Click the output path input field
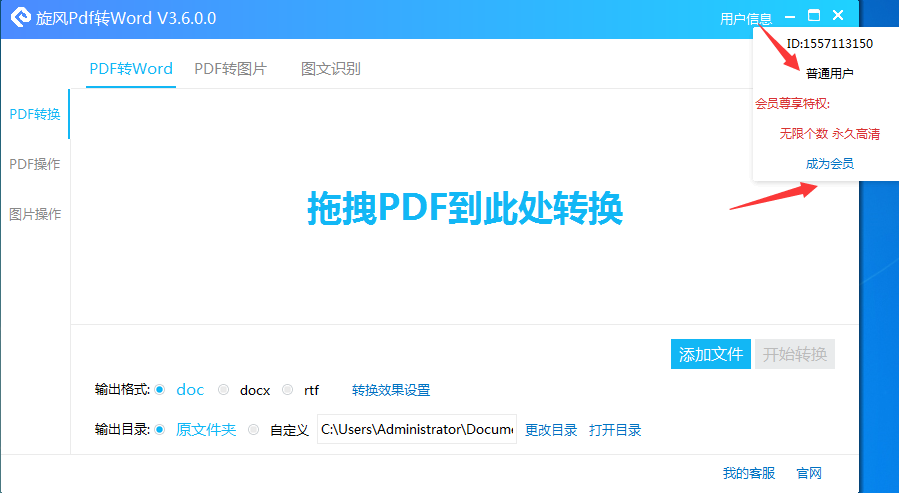 click(417, 429)
